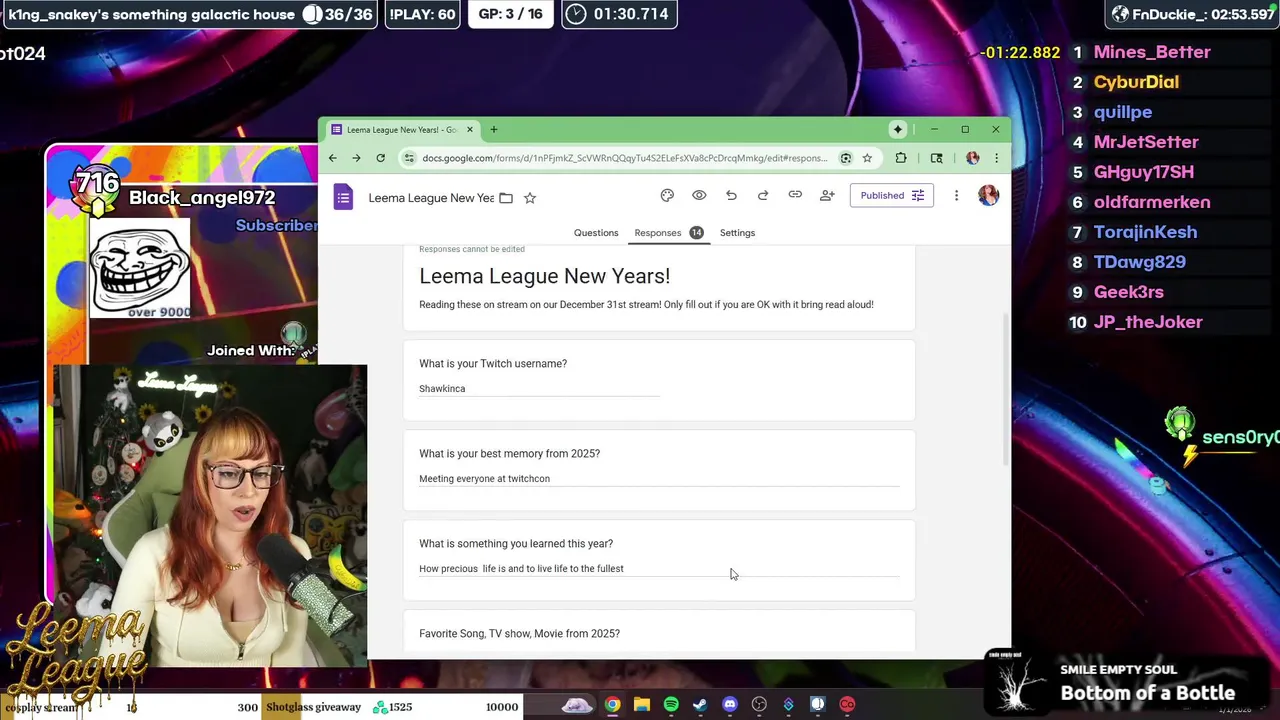This screenshot has width=1280, height=720.
Task: View site information icon in address bar
Action: [409, 158]
